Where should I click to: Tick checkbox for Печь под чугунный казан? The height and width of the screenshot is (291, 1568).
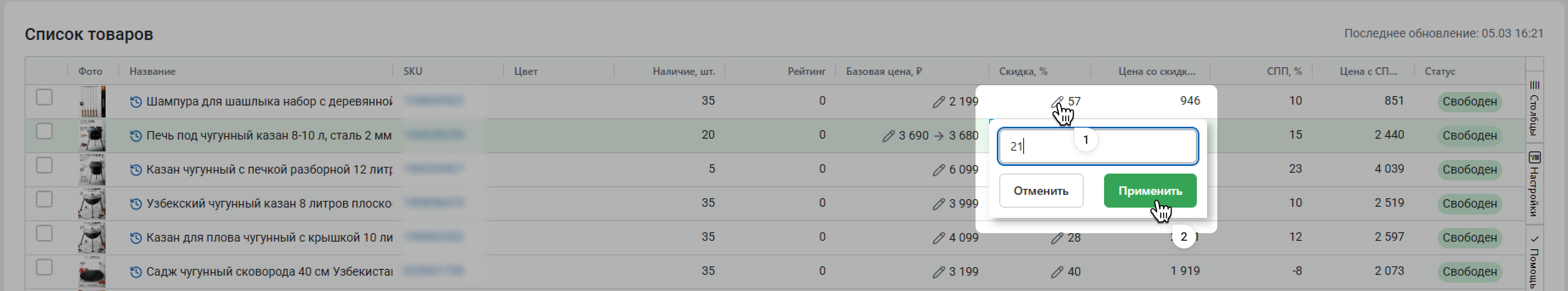(x=44, y=131)
